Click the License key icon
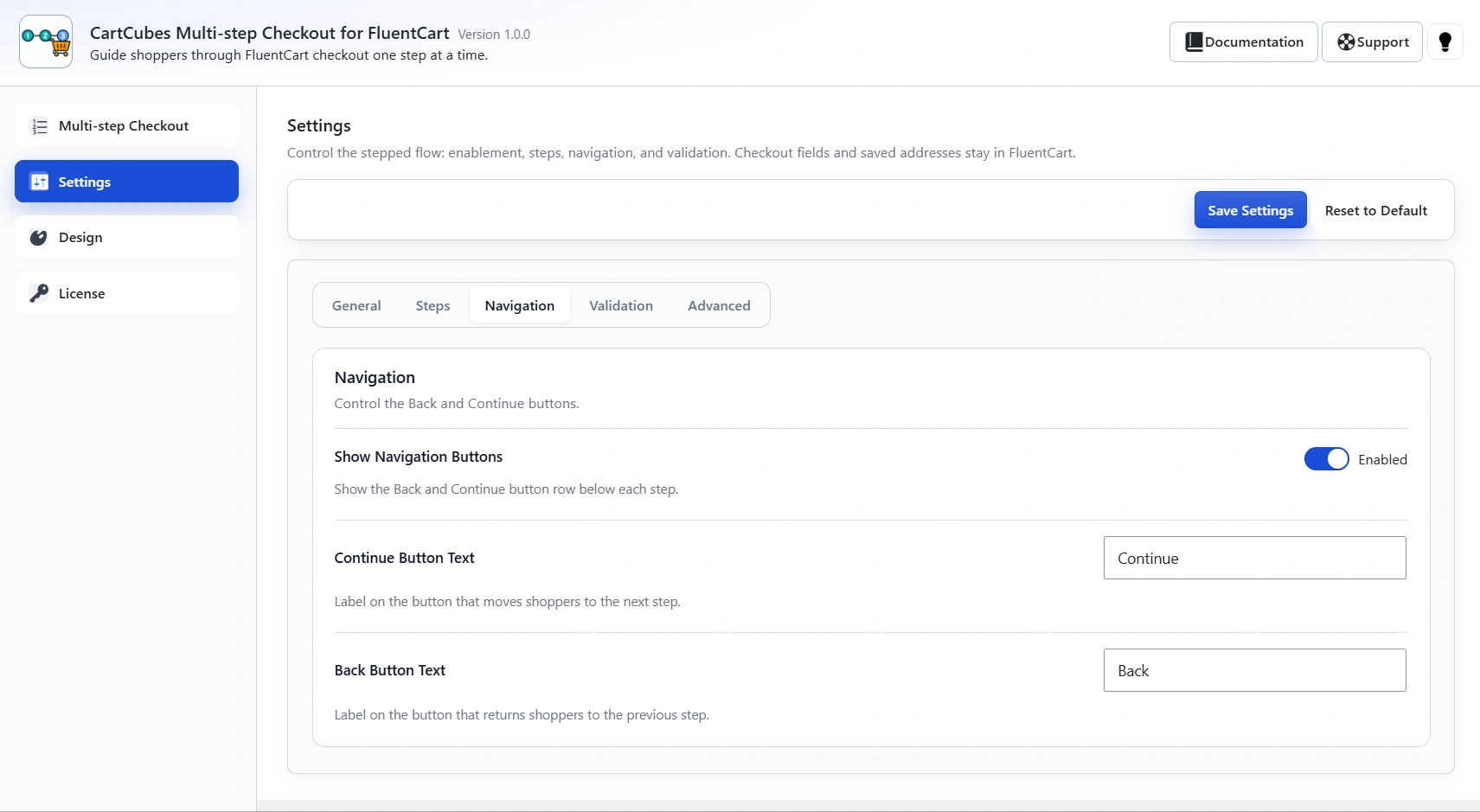The image size is (1480, 812). (39, 293)
